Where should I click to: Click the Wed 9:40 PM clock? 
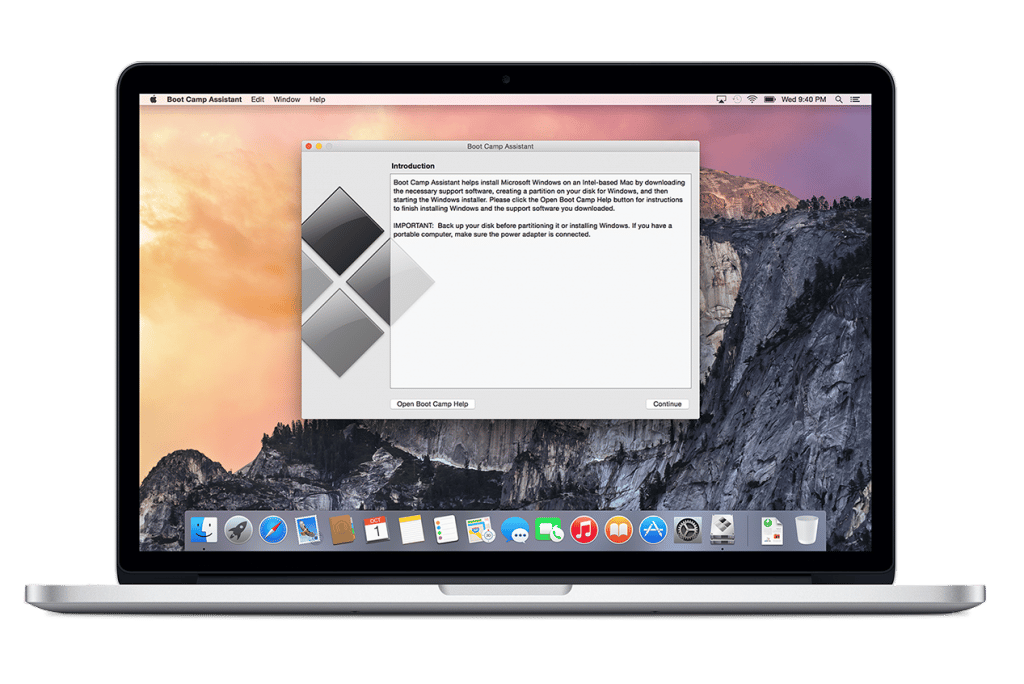[803, 99]
